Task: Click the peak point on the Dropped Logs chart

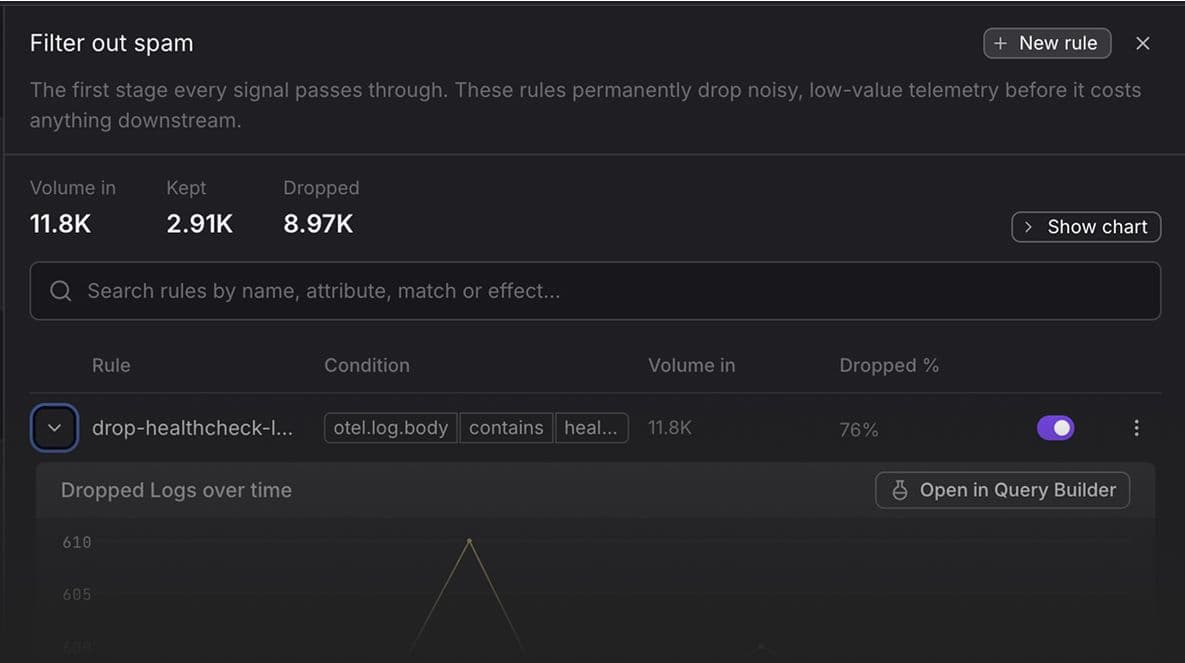Action: [469, 541]
